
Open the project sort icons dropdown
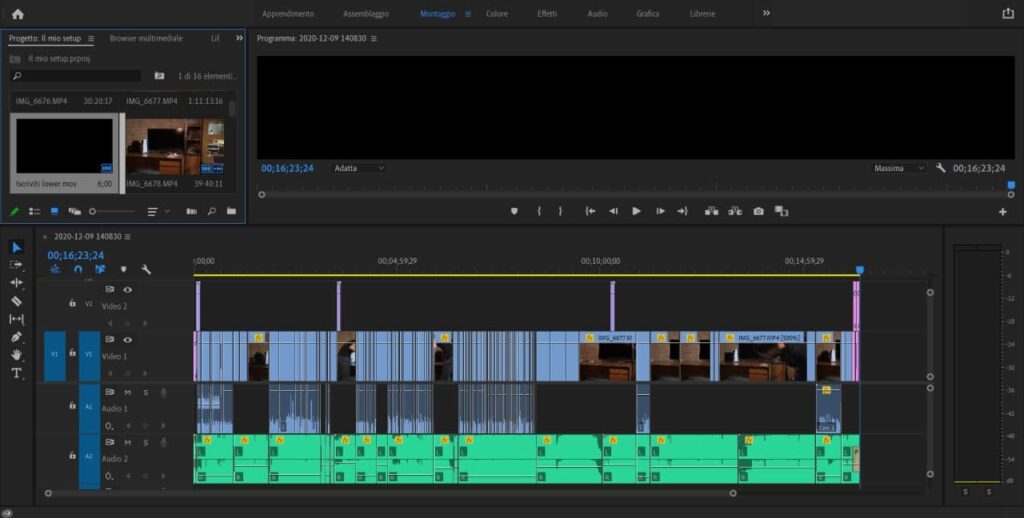click(157, 211)
